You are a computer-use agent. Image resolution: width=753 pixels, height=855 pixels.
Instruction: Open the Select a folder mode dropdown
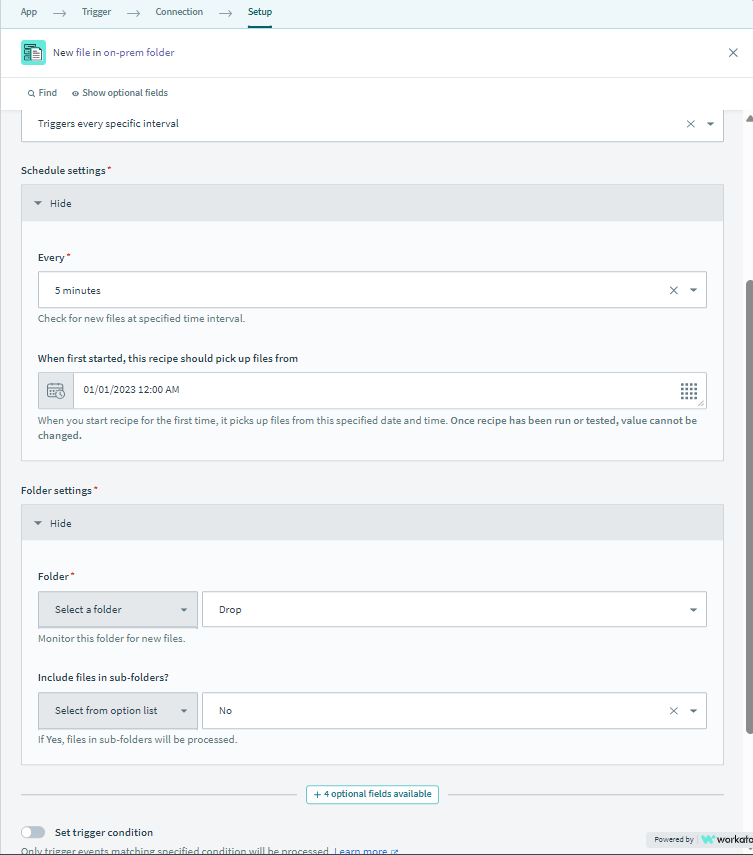[x=118, y=610]
